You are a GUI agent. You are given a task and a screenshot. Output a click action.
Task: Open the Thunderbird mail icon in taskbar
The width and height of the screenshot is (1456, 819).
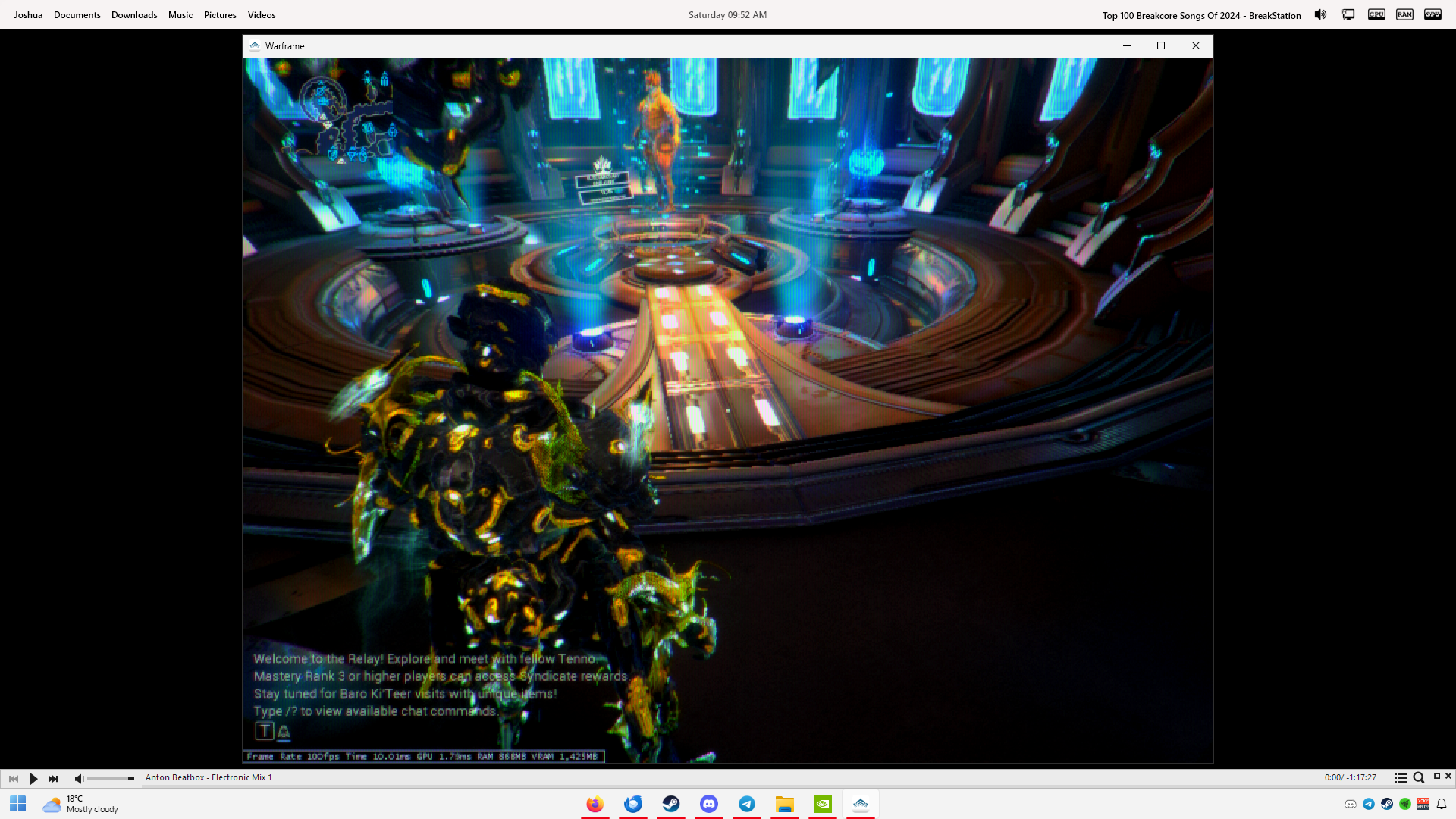(x=633, y=804)
